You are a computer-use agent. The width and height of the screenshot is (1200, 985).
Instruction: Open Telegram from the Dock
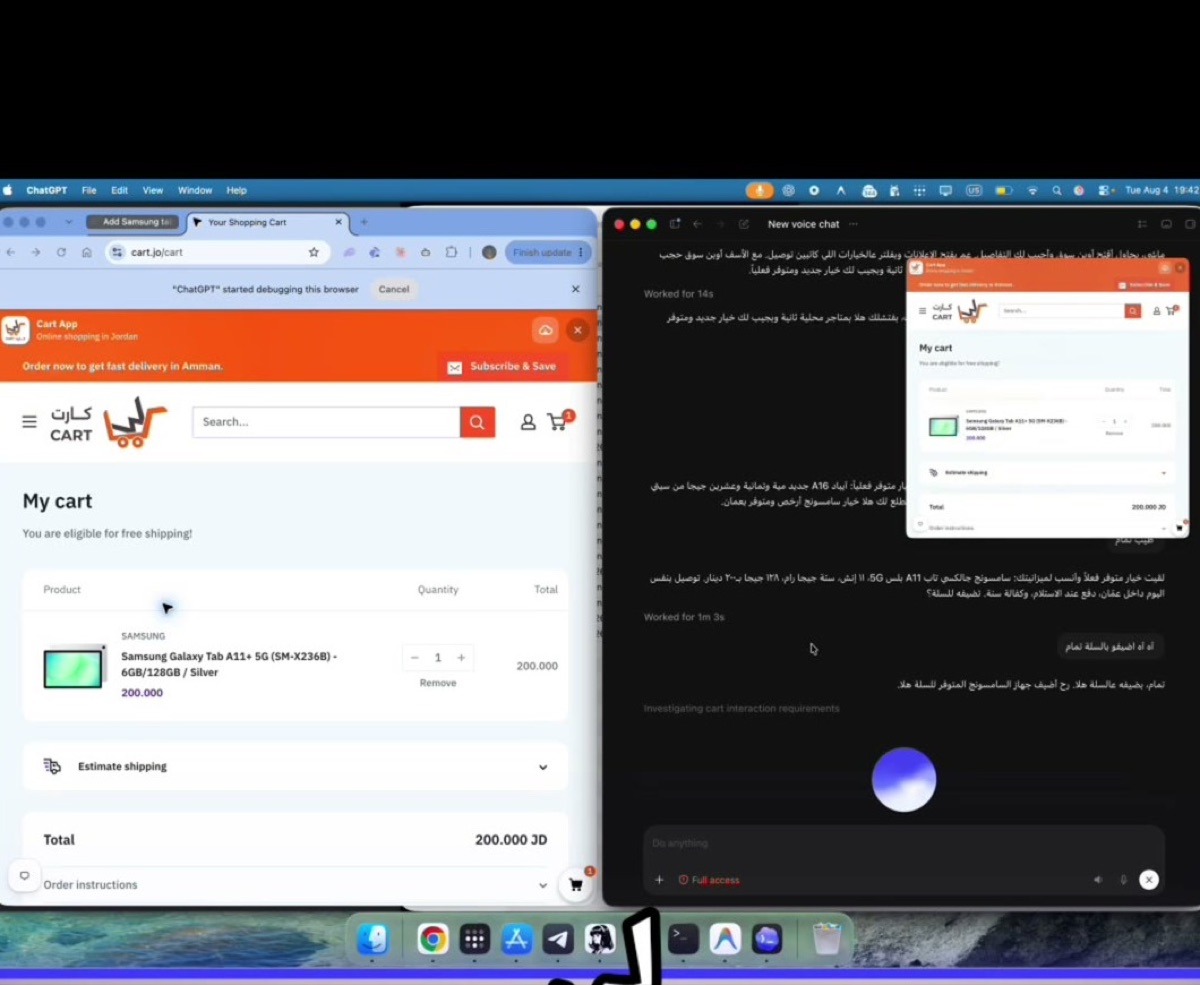[x=558, y=938]
